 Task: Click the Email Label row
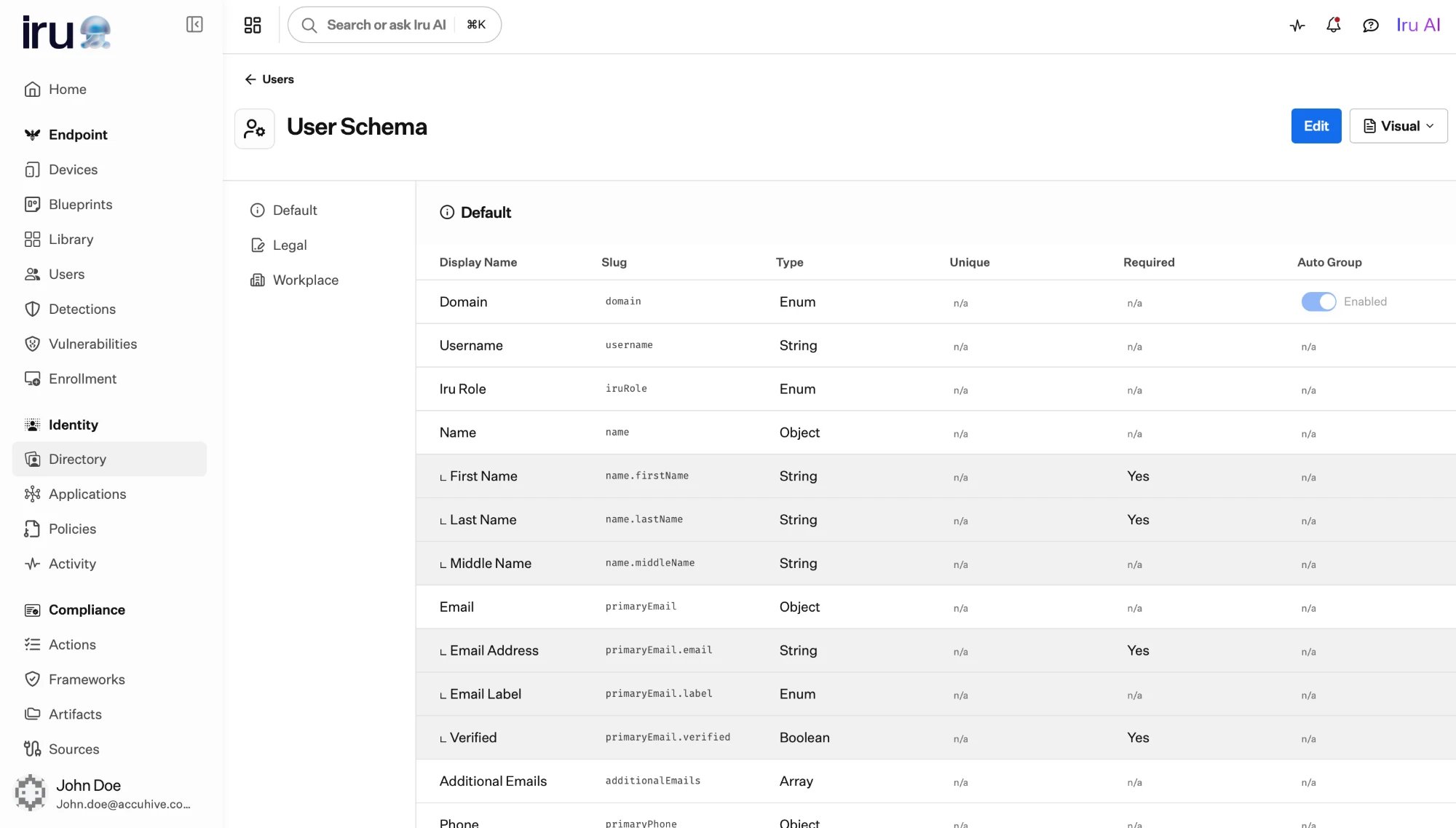coord(935,694)
